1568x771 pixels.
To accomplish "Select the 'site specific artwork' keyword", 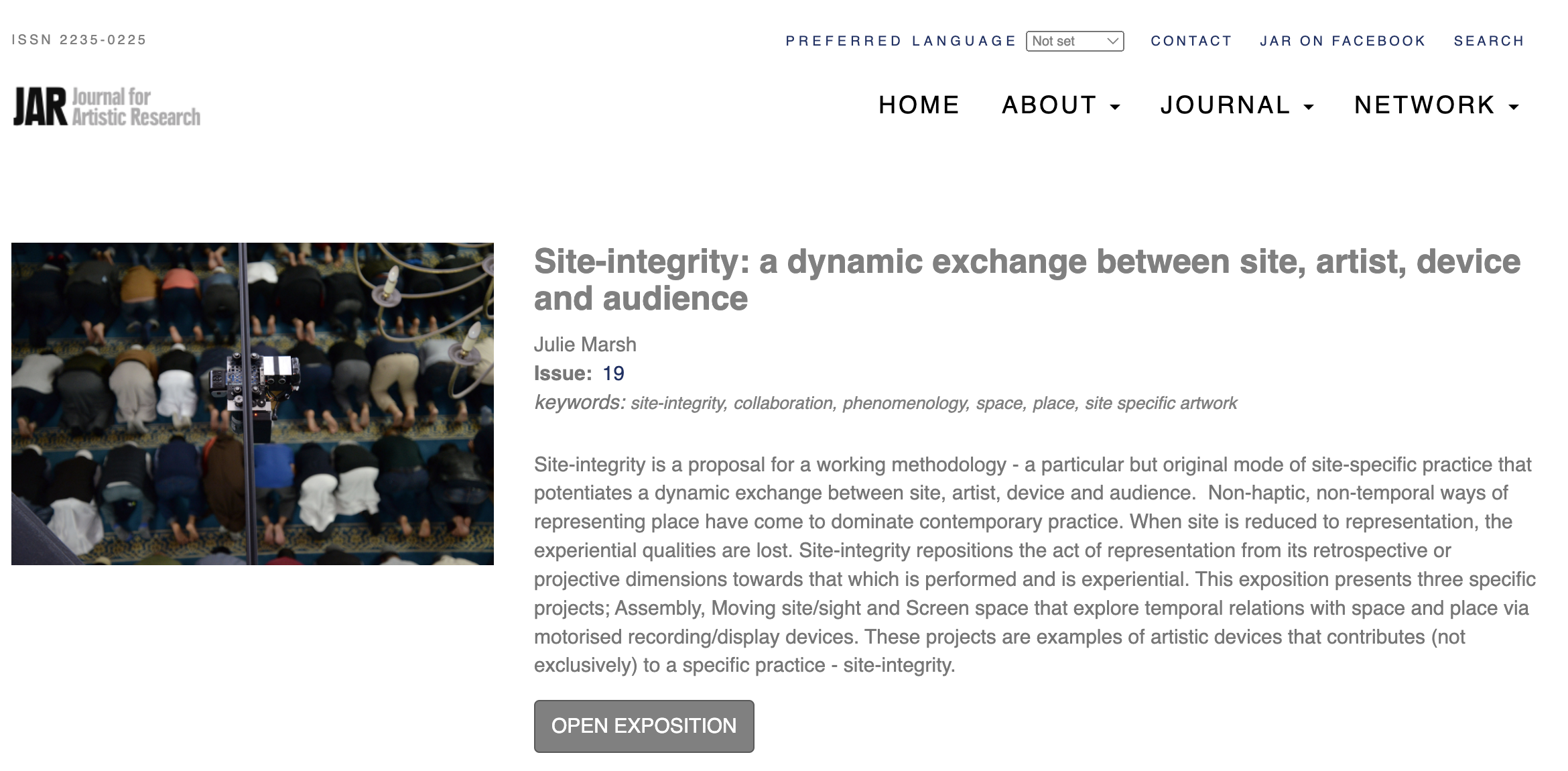I will (1161, 404).
